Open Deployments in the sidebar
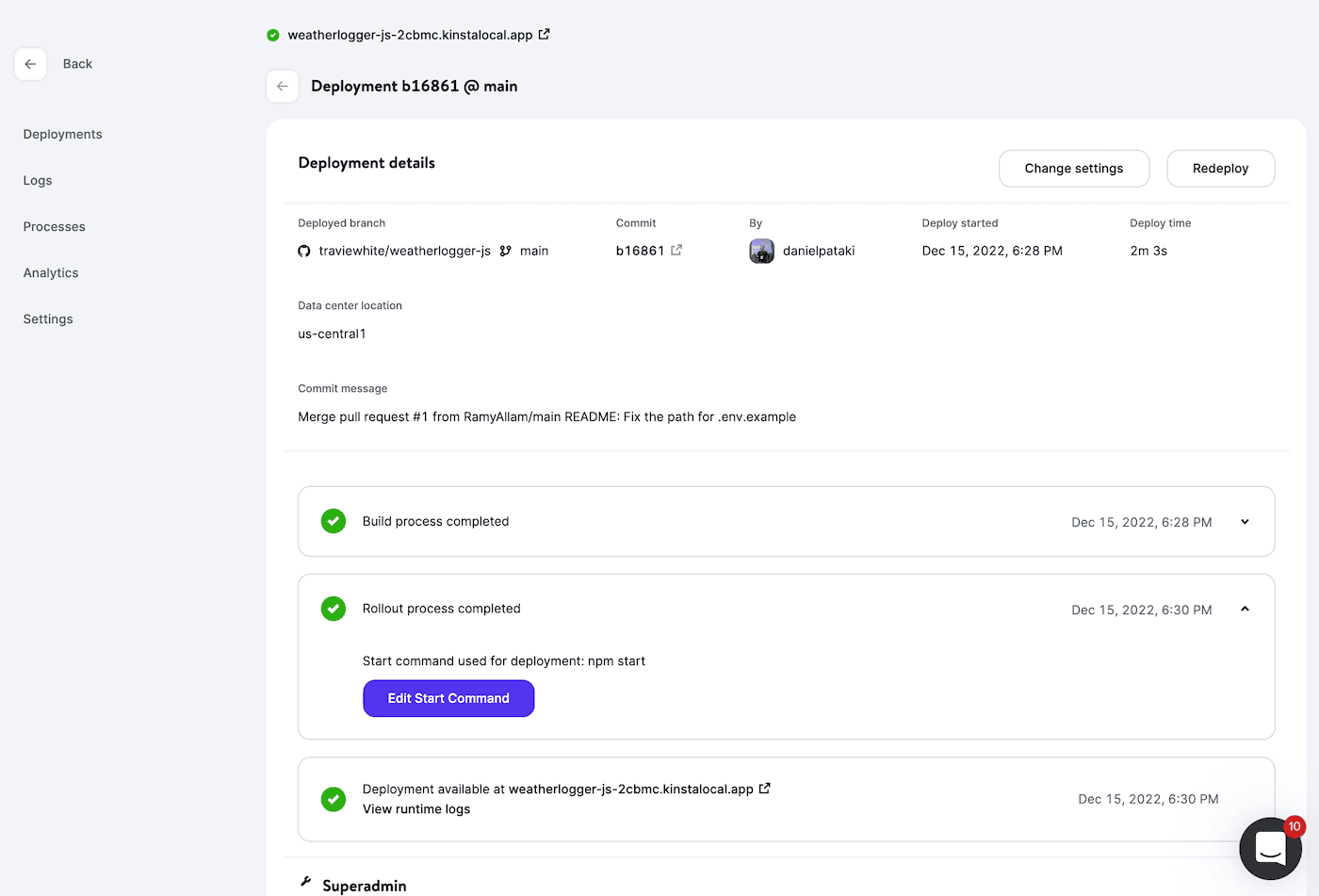The width and height of the screenshot is (1319, 896). [x=63, y=135]
